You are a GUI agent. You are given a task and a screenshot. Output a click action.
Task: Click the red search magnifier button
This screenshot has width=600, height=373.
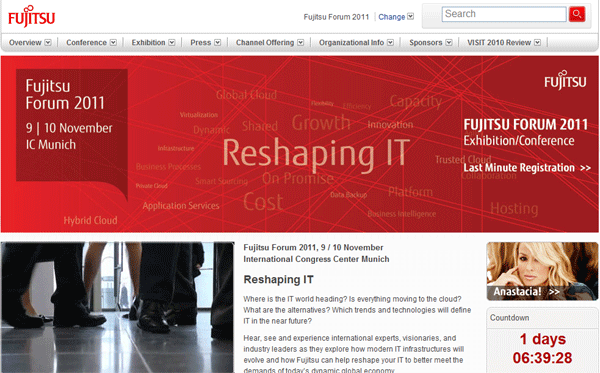577,14
